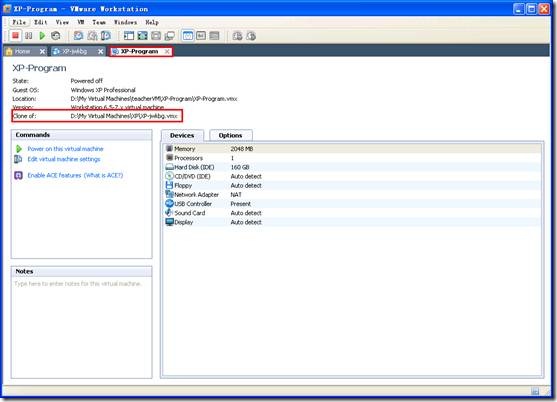This screenshot has height=402, width=557.
Task: Click Edit virtual machine settings link
Action: coord(64,159)
